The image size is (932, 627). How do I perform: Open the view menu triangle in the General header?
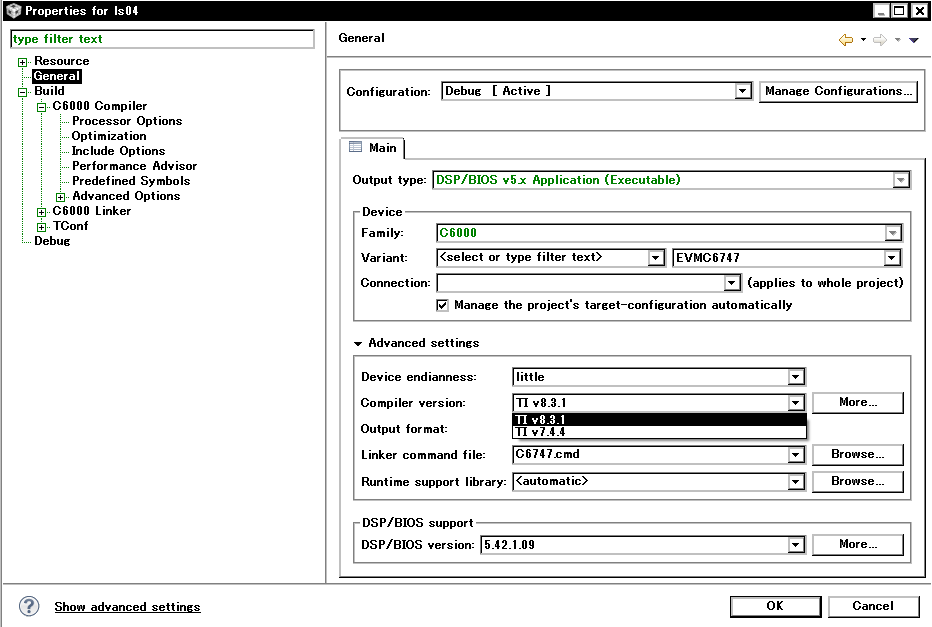click(914, 40)
